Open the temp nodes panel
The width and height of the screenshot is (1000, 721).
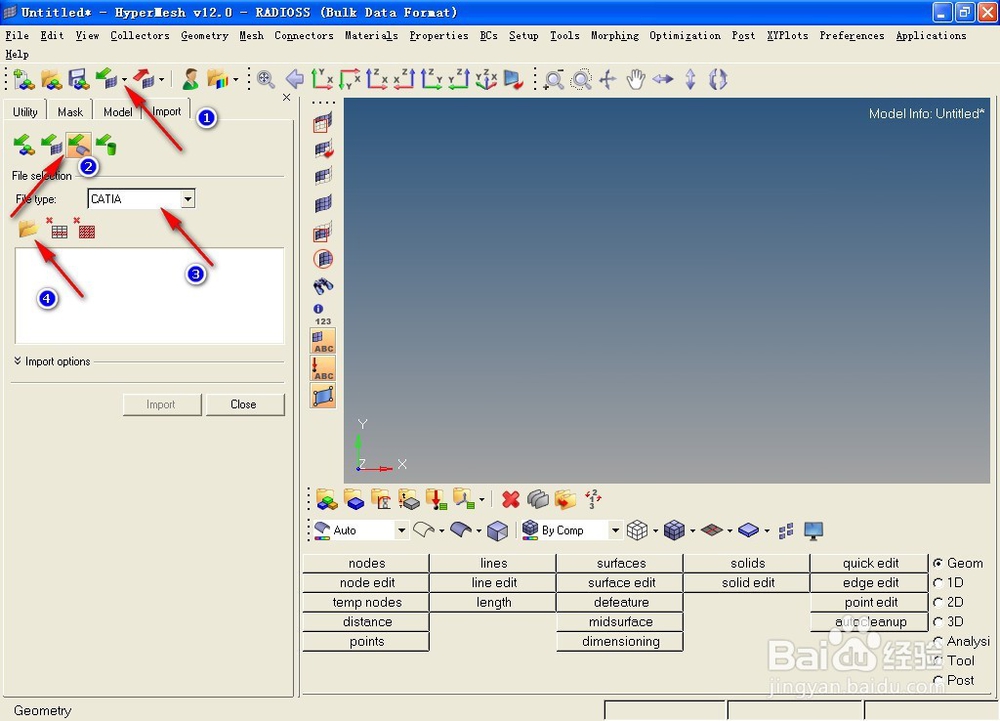[x=367, y=602]
